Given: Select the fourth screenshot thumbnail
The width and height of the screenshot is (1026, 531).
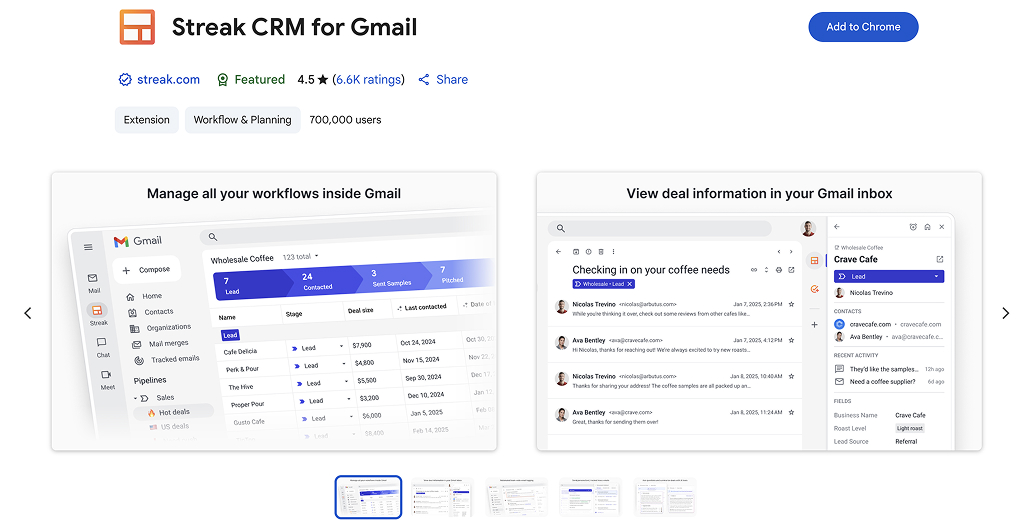Looking at the screenshot, I should [590, 497].
